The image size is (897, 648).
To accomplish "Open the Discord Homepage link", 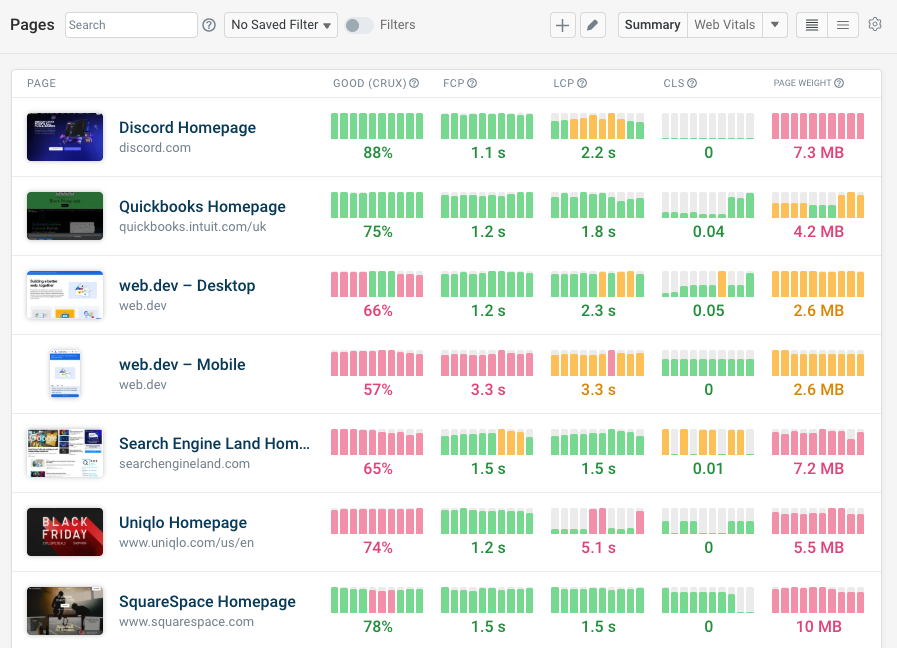I will tap(187, 127).
